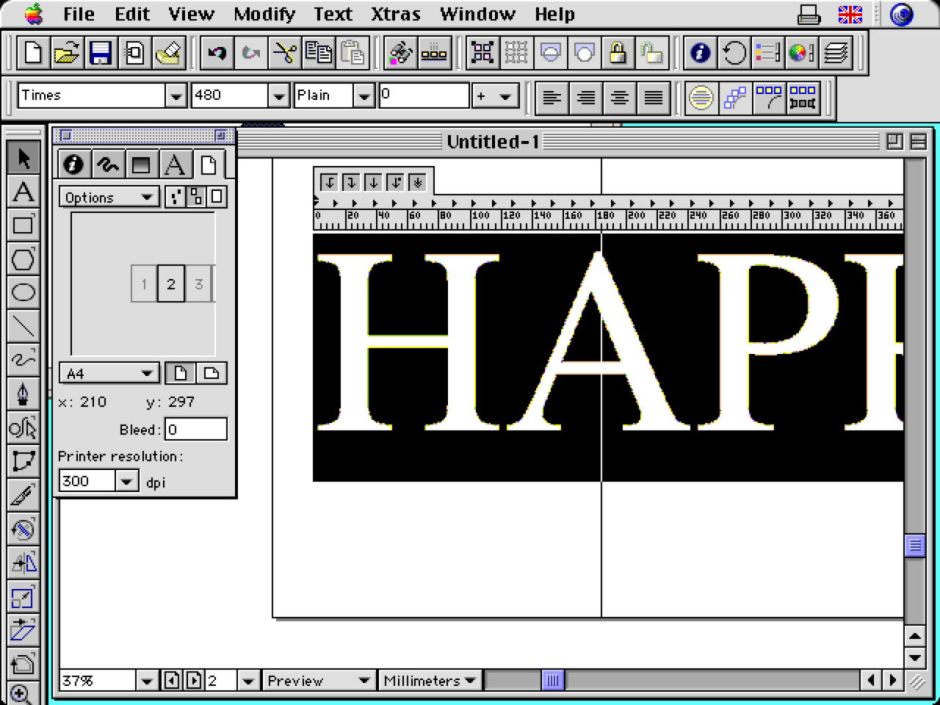The image size is (940, 705).
Task: Open the Plain text style dropdown
Action: [363, 96]
